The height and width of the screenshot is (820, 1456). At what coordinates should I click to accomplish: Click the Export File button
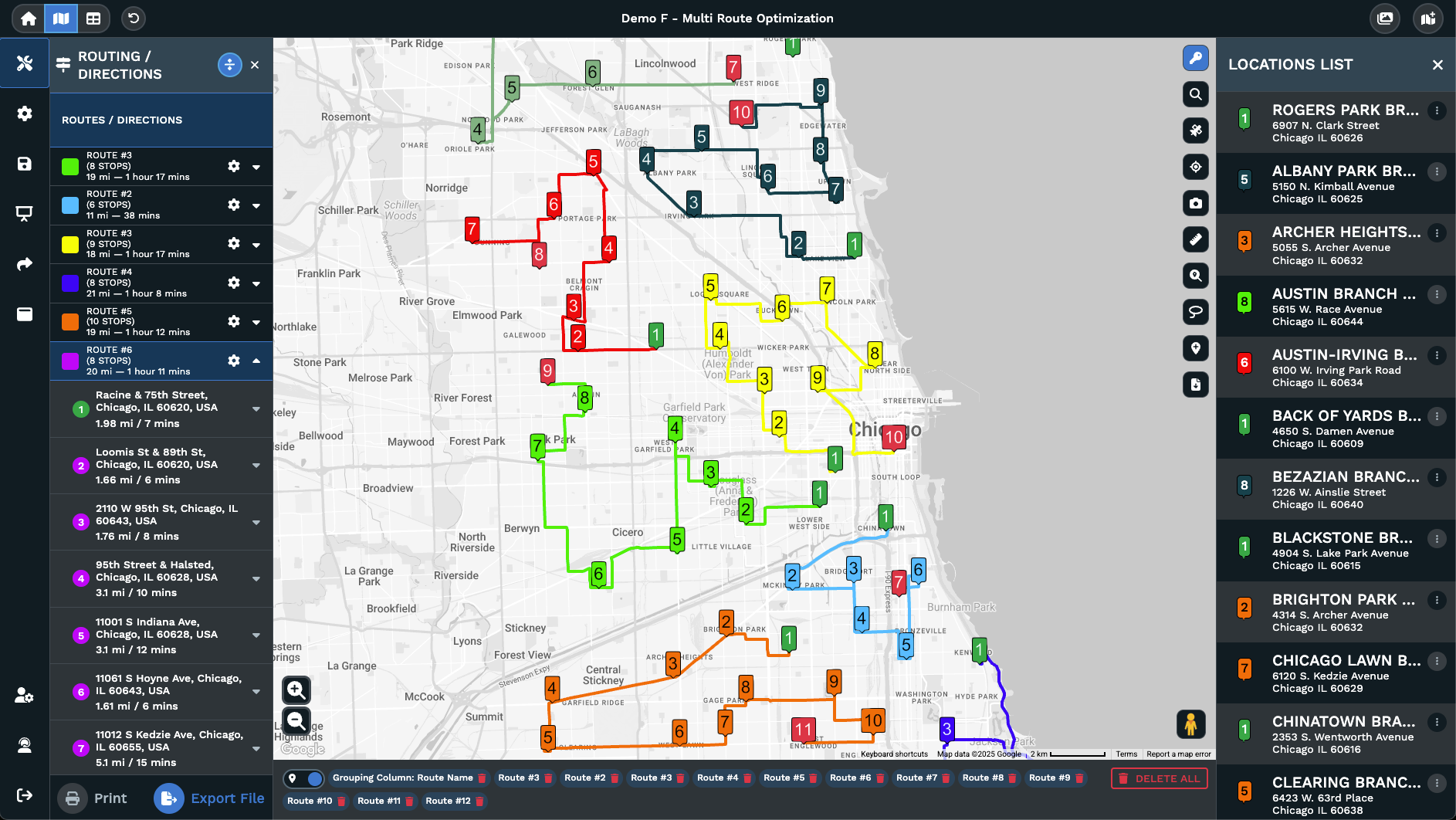click(210, 798)
